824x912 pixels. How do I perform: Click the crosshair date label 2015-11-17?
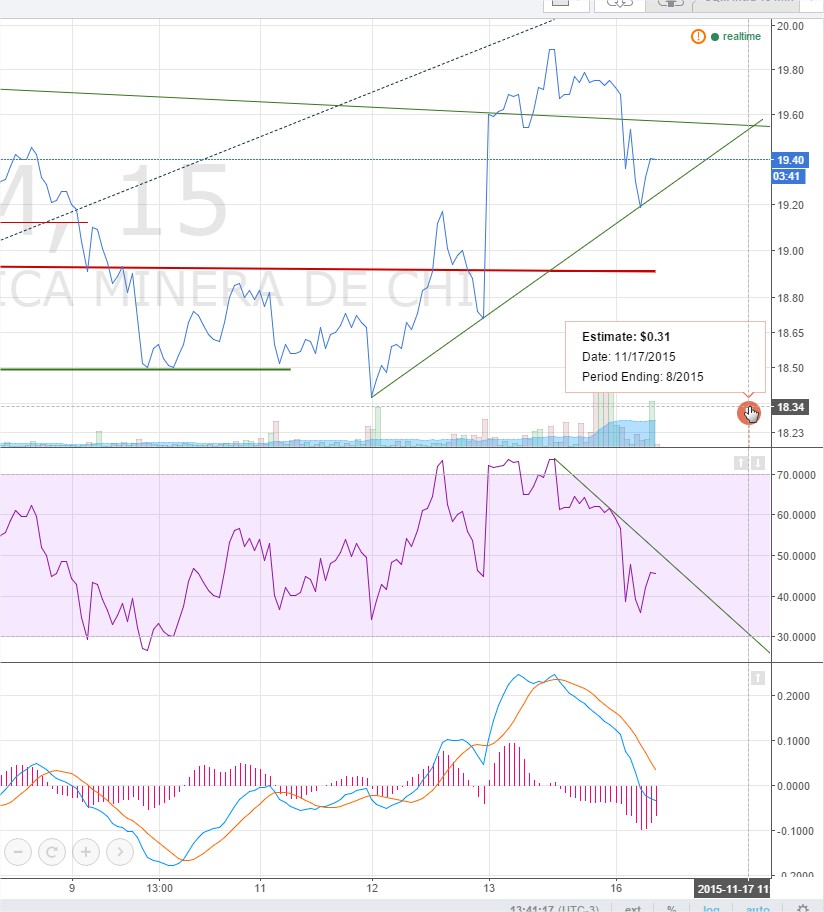(x=733, y=889)
